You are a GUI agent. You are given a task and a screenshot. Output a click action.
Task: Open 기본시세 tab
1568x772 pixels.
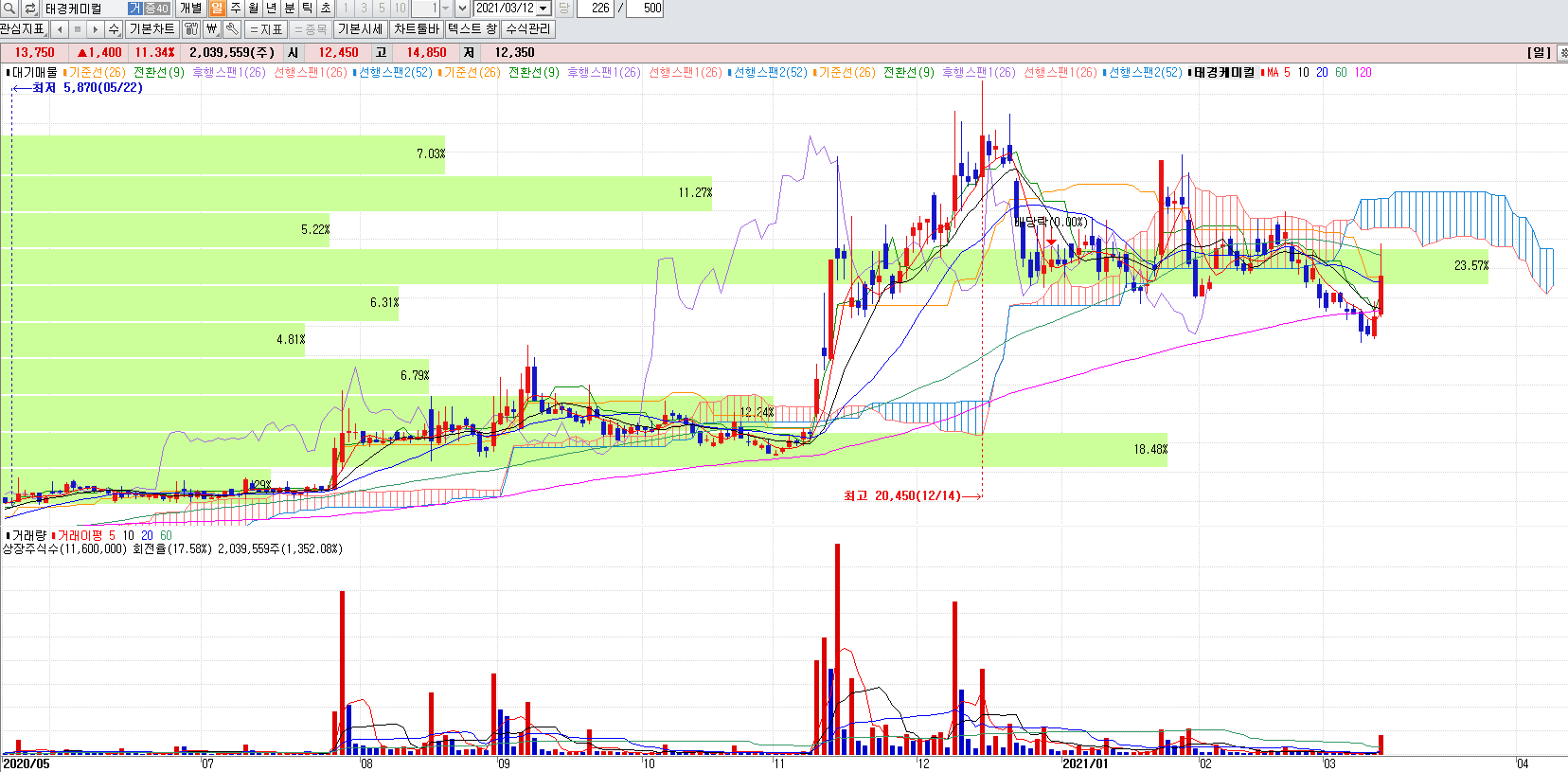(x=361, y=28)
